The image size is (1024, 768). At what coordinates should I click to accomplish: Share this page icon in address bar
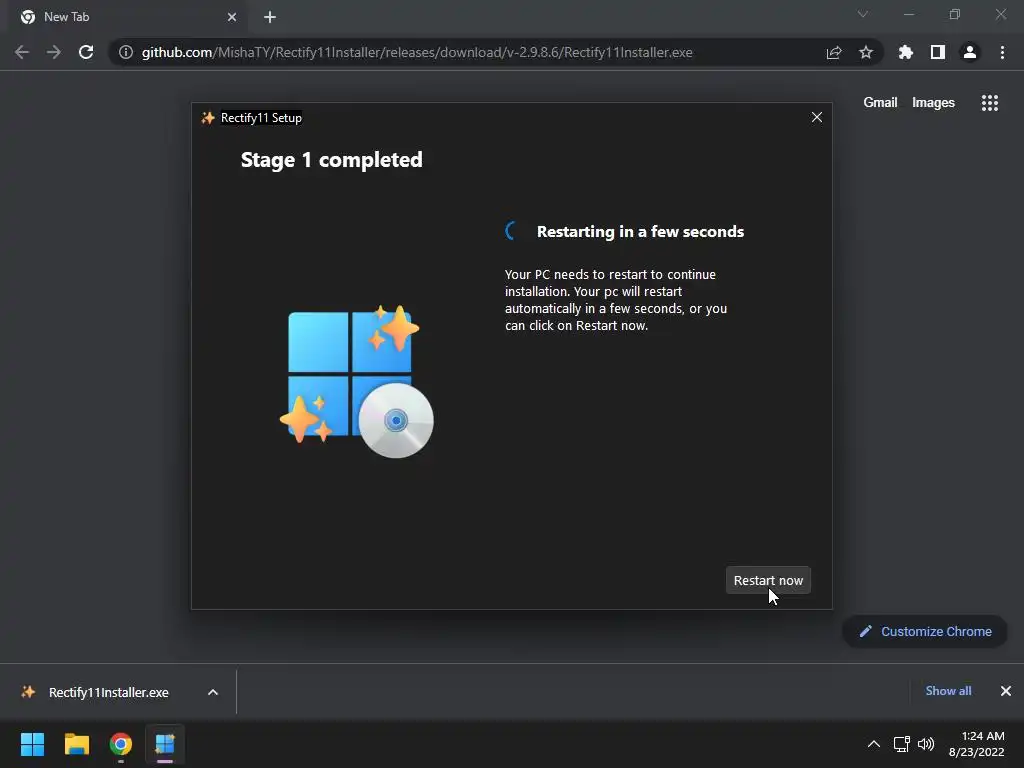(x=834, y=52)
